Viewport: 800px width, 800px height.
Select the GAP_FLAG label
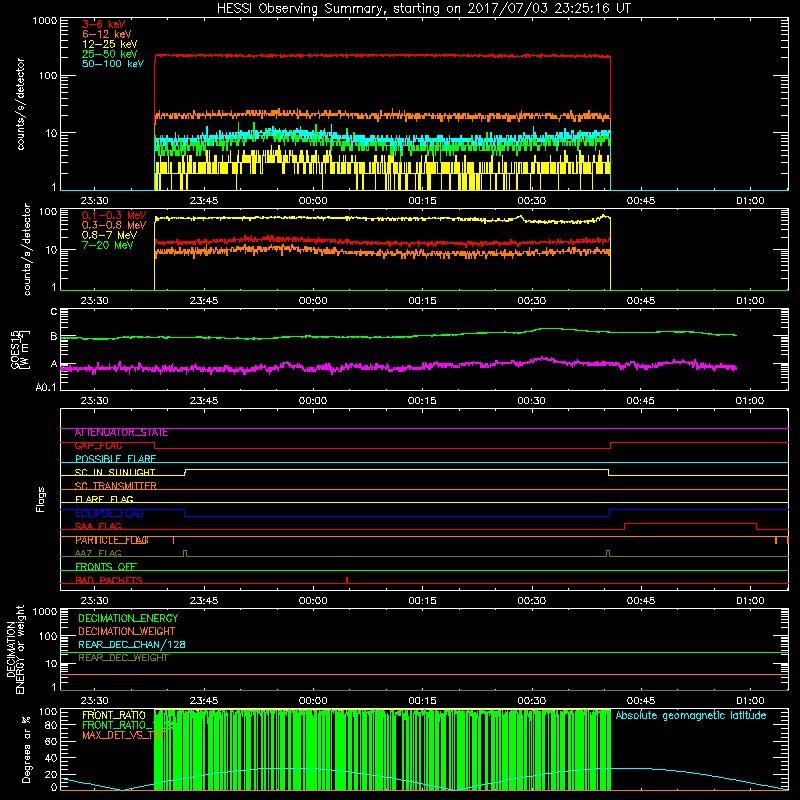coord(98,446)
